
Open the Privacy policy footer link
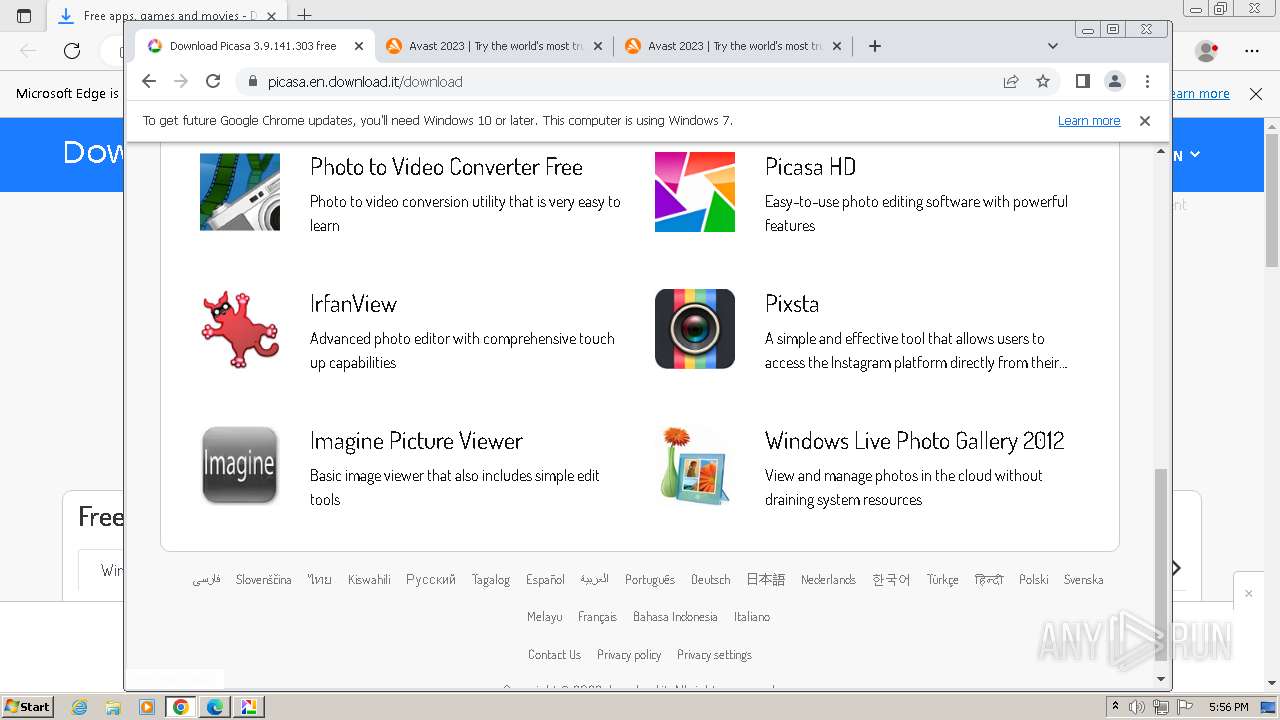coord(629,655)
